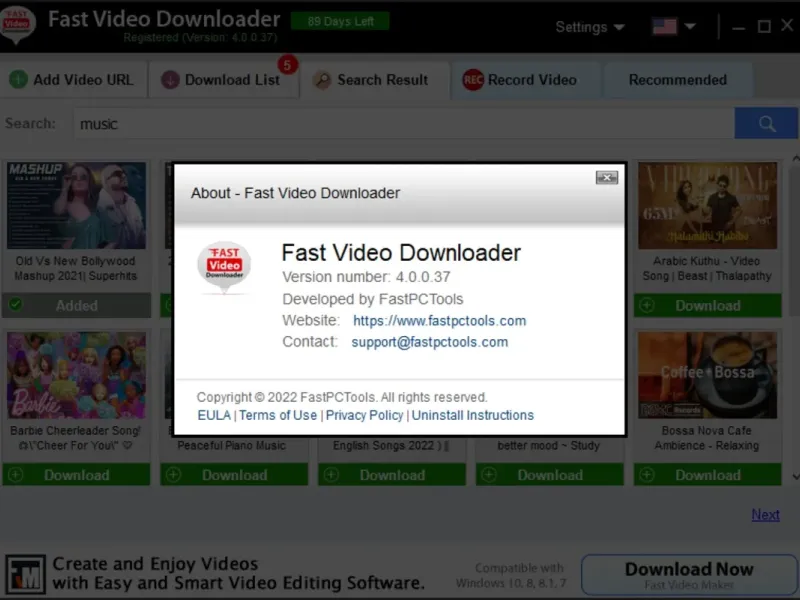
Task: Close the About dialog
Action: click(x=607, y=178)
